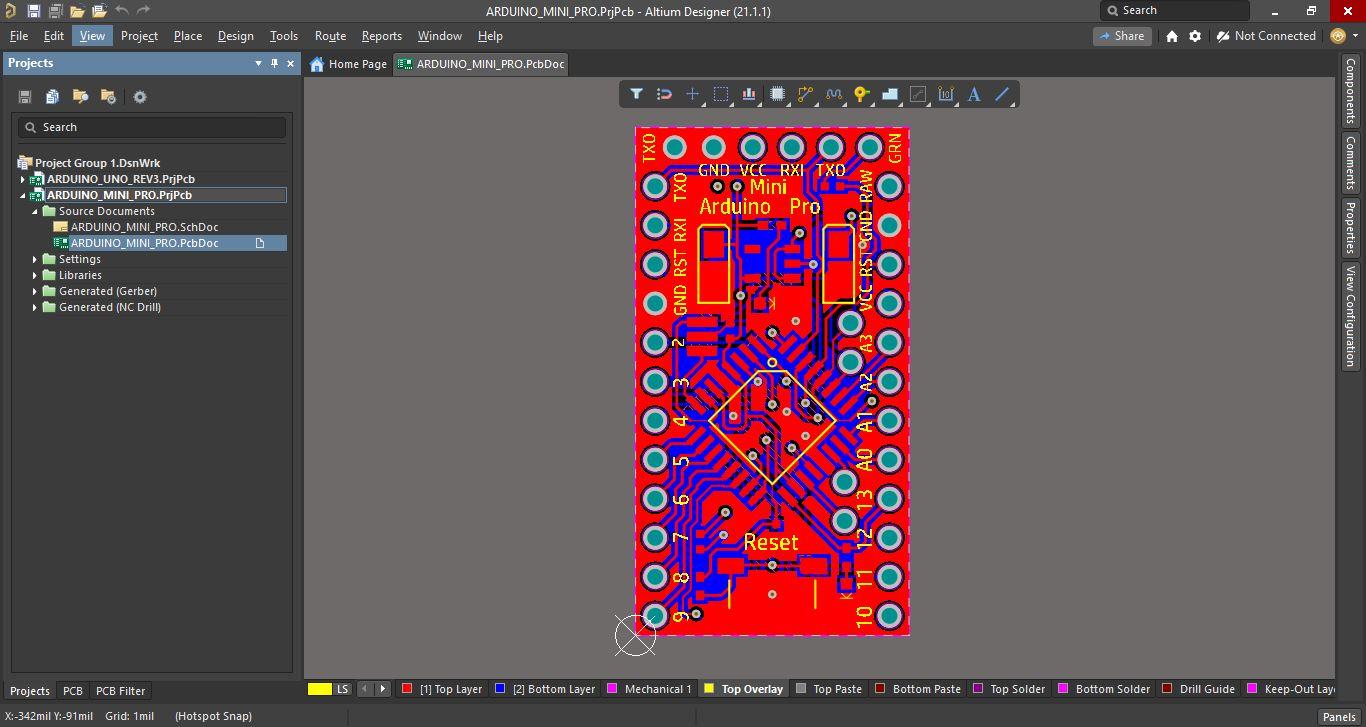
Task: Open a document using title bar folder icon
Action: click(x=77, y=11)
